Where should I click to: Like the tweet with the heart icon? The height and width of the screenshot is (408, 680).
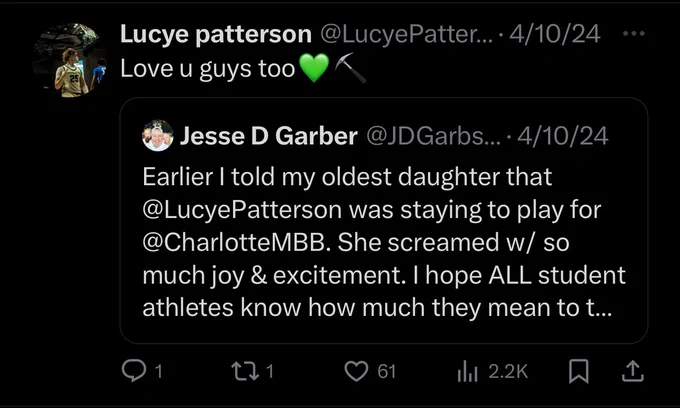tap(356, 371)
